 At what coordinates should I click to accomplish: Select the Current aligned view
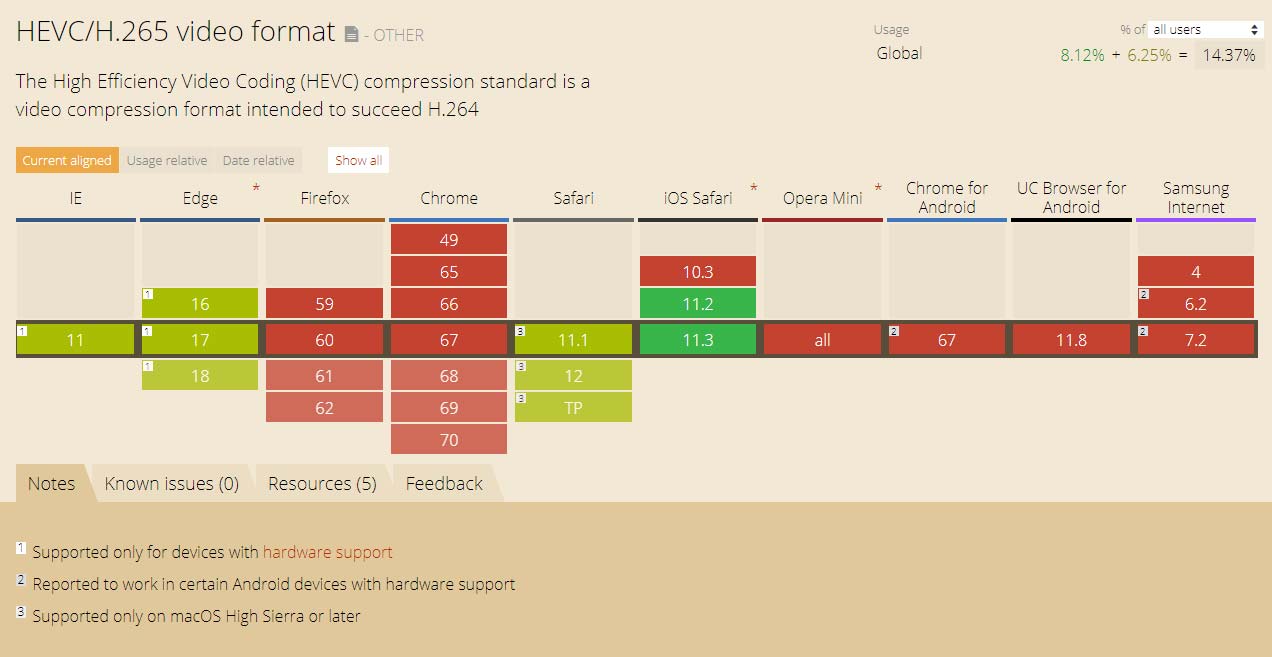point(67,160)
